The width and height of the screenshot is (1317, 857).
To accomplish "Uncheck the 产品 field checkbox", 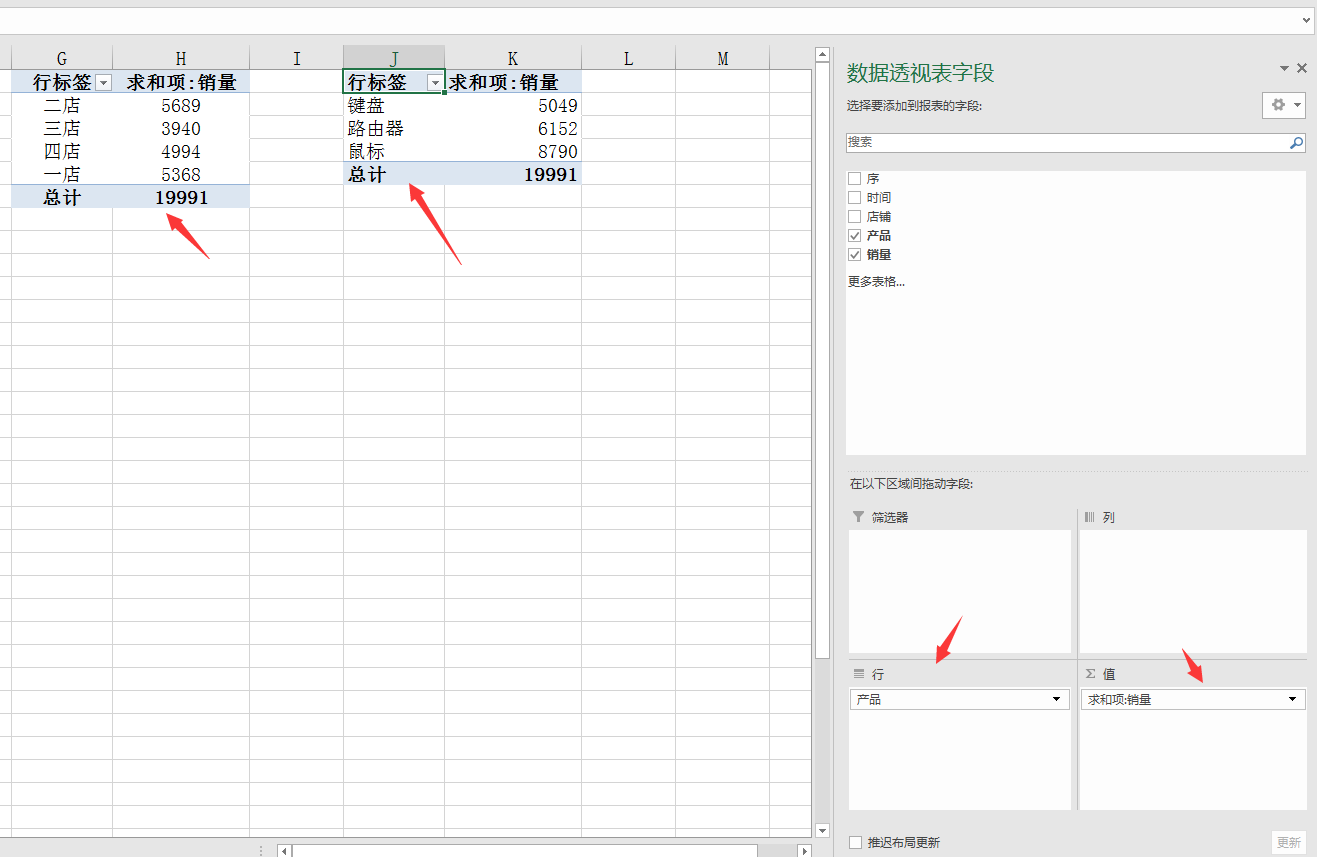I will (854, 235).
